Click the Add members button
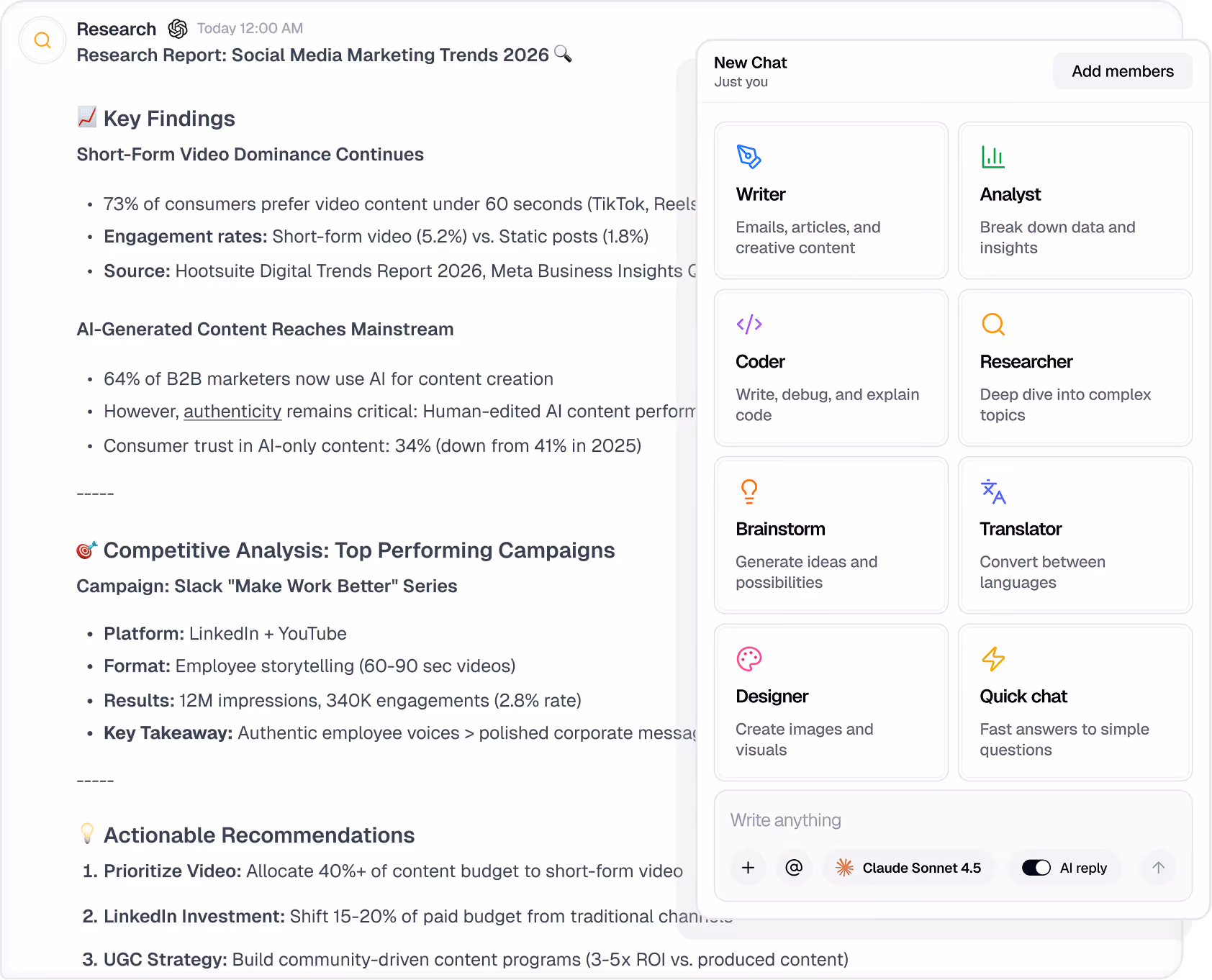 point(1122,71)
